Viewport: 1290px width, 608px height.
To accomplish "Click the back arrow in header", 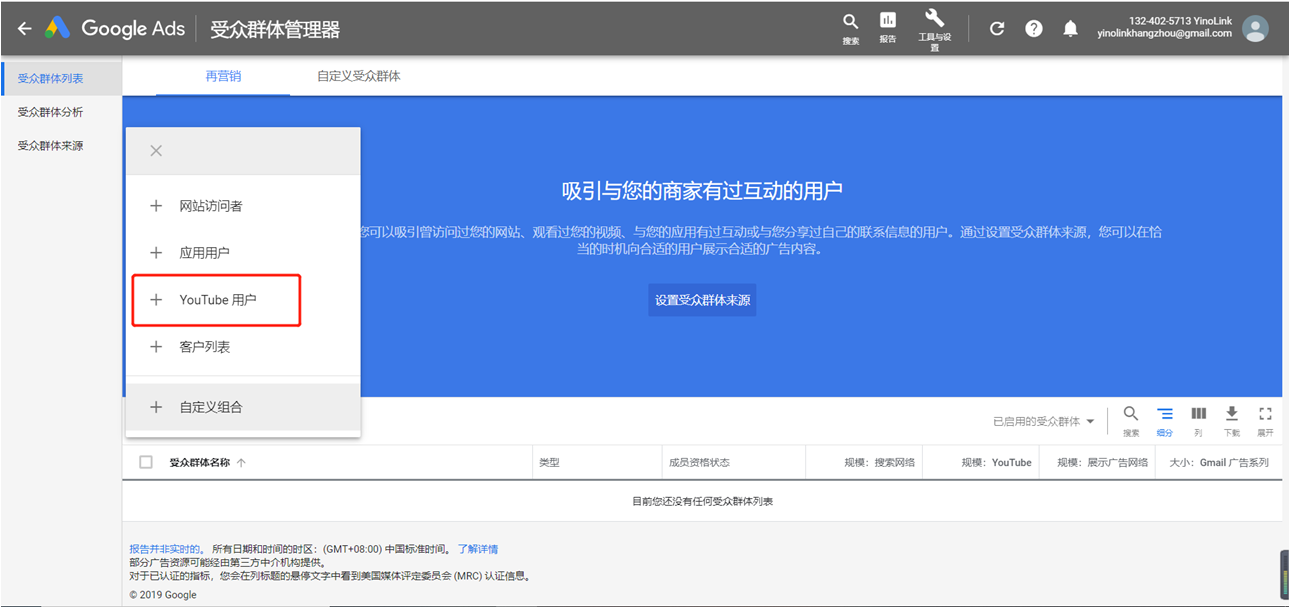I will click(24, 29).
